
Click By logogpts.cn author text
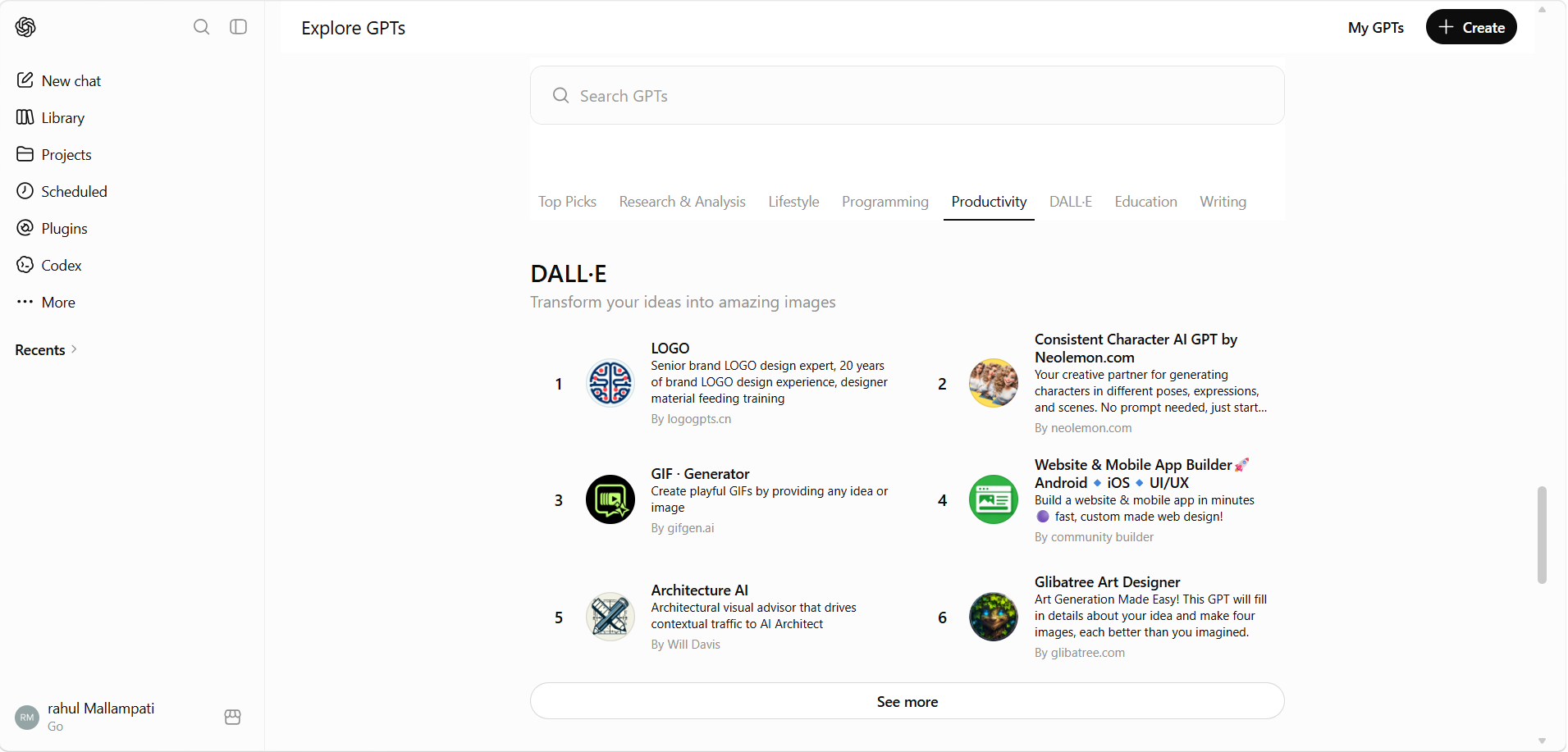[691, 419]
